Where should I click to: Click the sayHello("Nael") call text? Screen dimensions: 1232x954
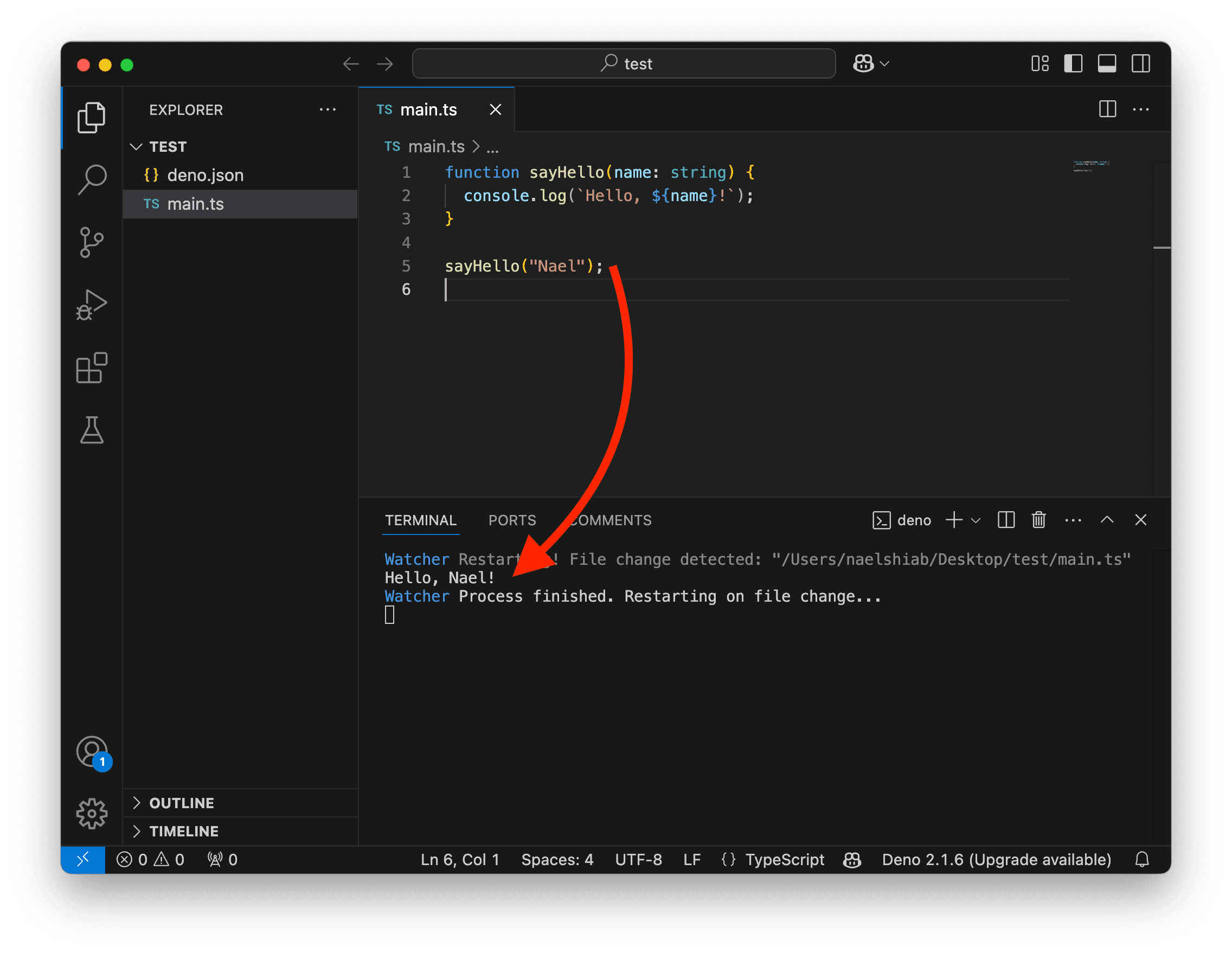524,266
